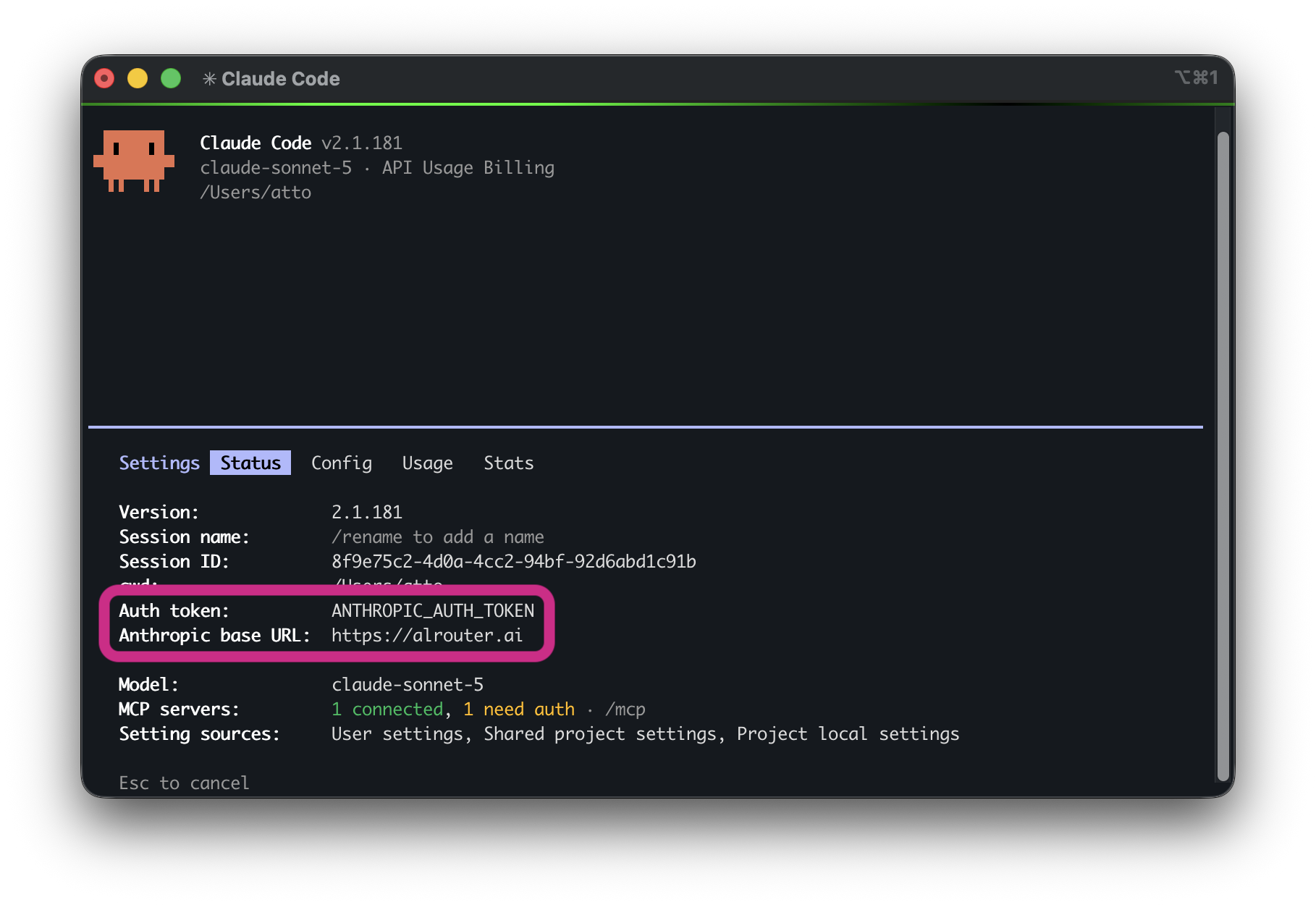The image size is (1316, 905).
Task: Click the header 'Claude Code v2.1.181' text
Action: pos(301,143)
